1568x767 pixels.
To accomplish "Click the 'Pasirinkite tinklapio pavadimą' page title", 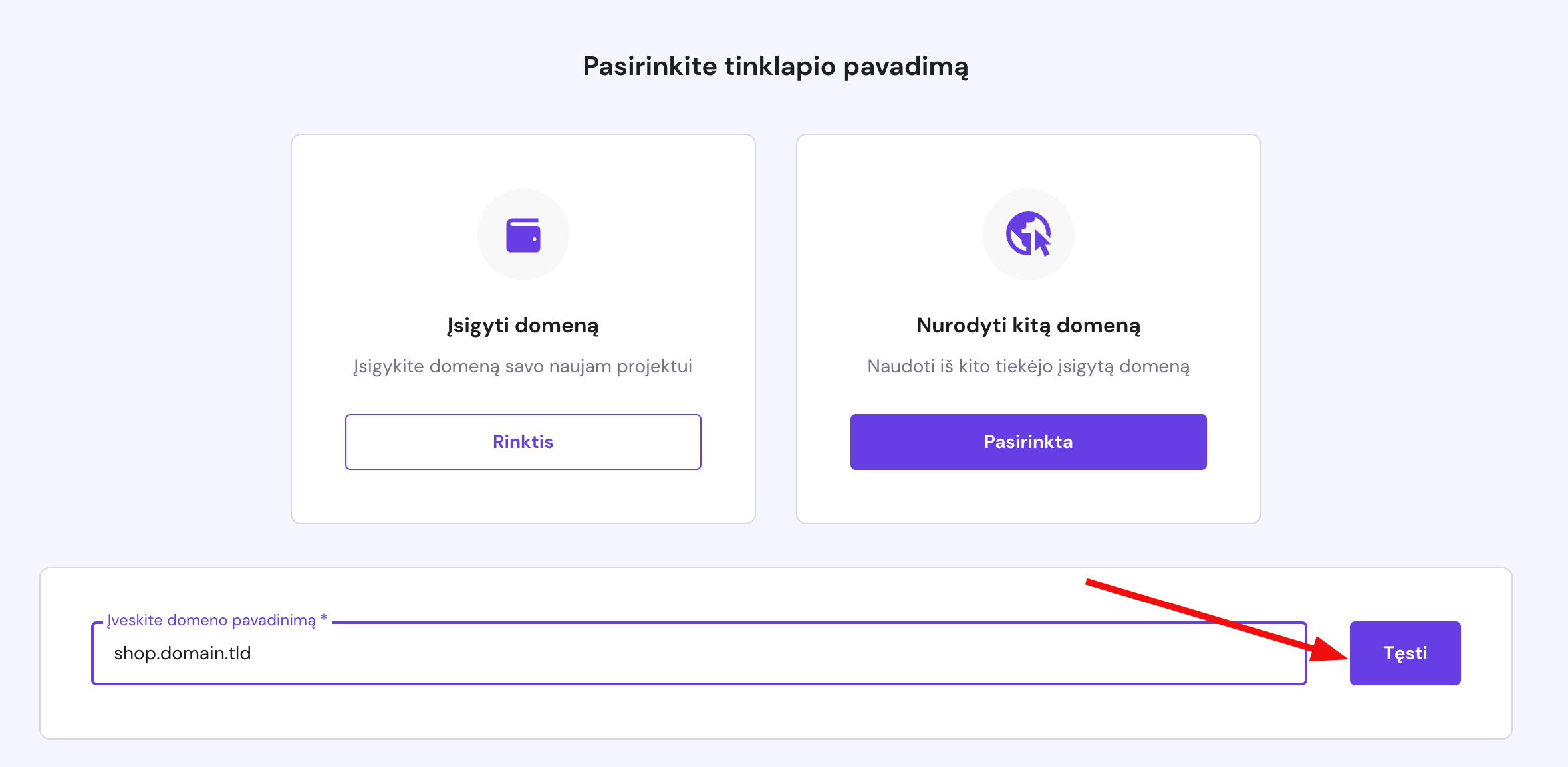I will [x=775, y=66].
